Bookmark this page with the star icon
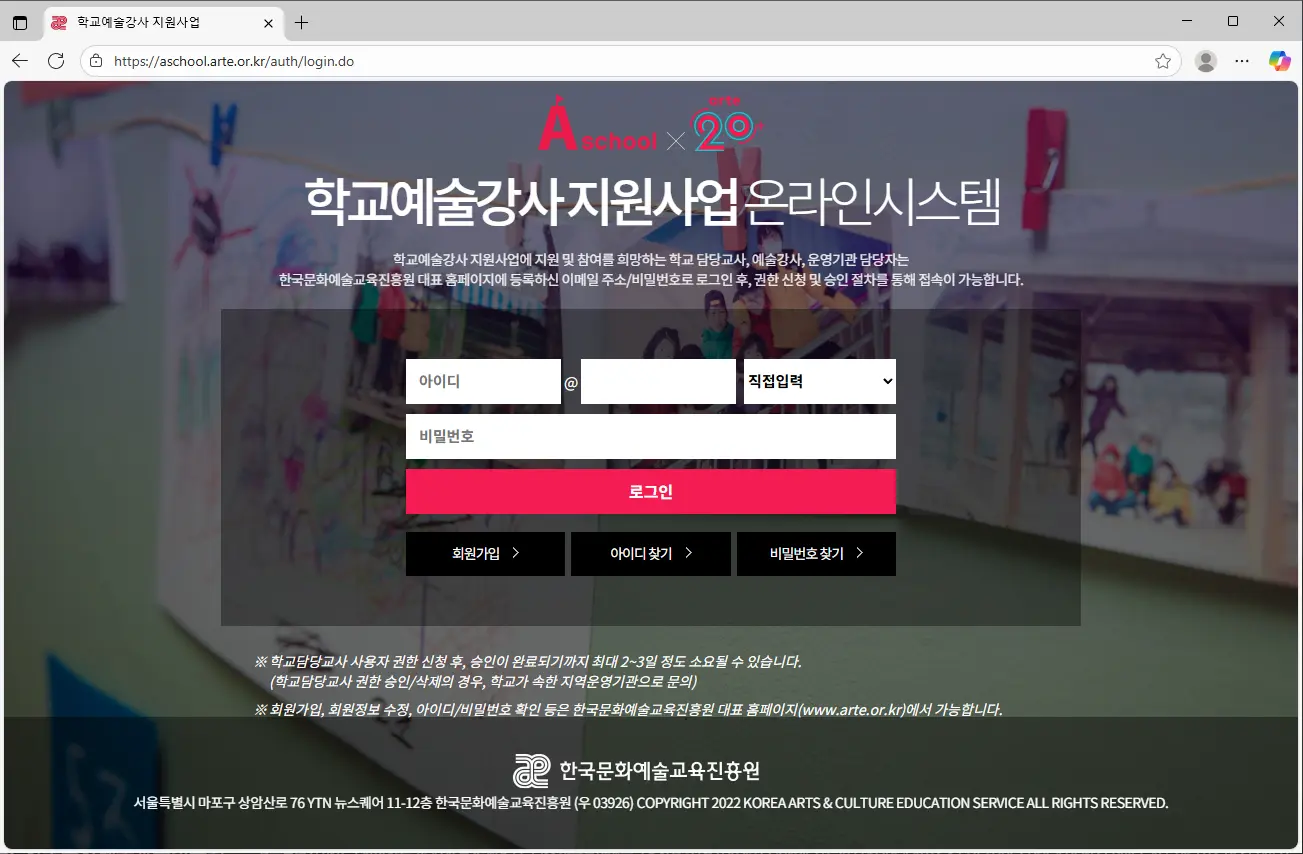 [x=1162, y=60]
